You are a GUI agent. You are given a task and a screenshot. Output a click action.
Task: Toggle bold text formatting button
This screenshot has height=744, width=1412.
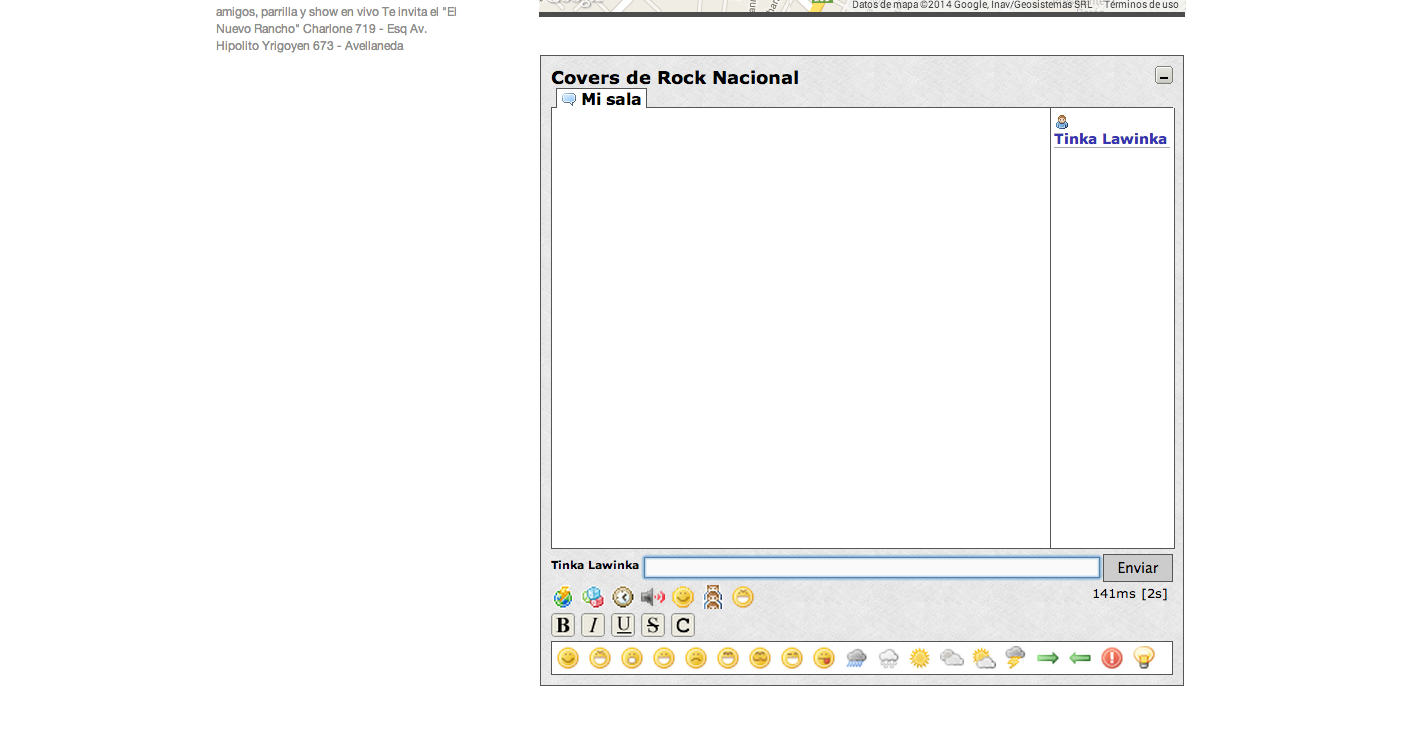point(563,625)
